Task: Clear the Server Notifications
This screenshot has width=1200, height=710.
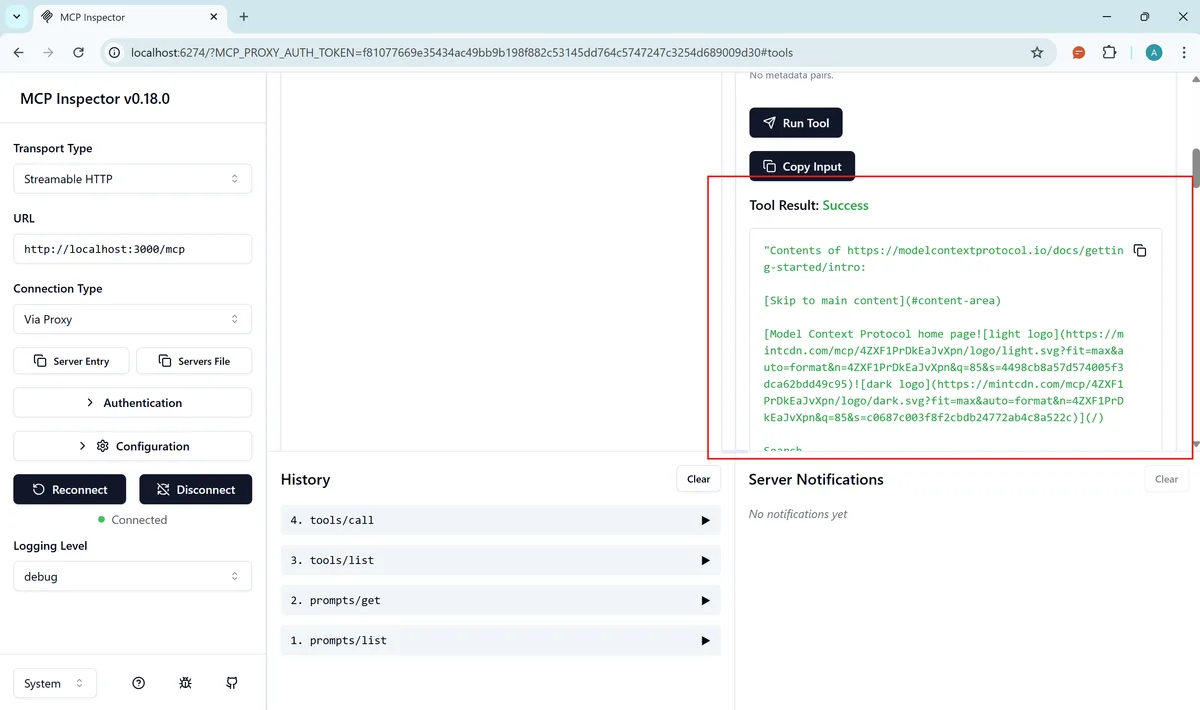Action: coord(1166,479)
